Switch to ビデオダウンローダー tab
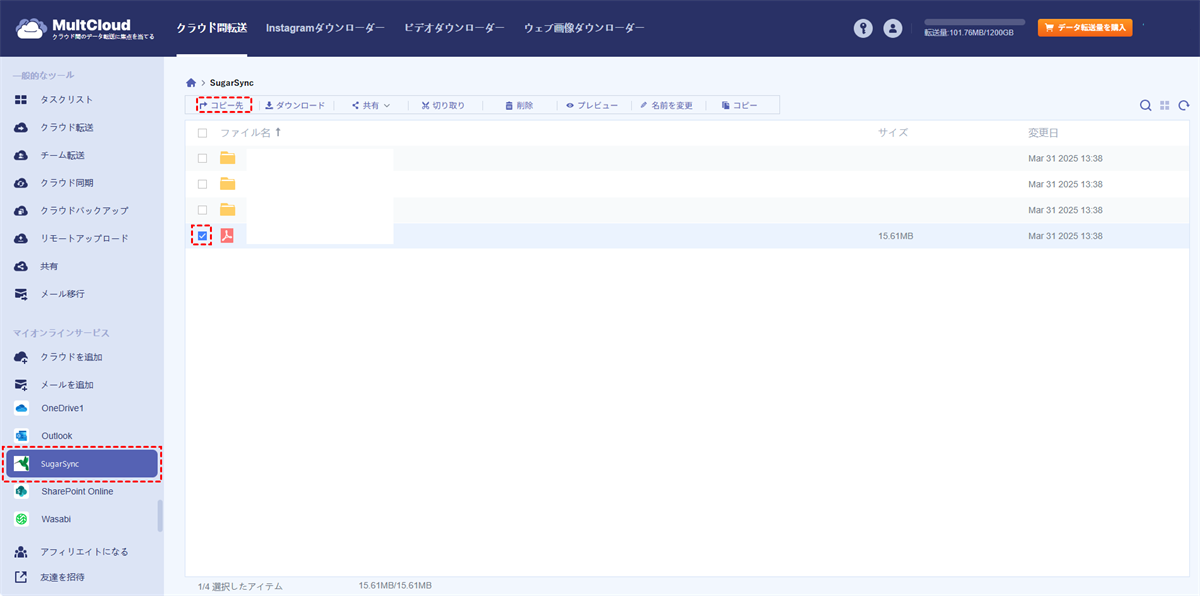This screenshot has width=1200, height=596. (x=454, y=28)
